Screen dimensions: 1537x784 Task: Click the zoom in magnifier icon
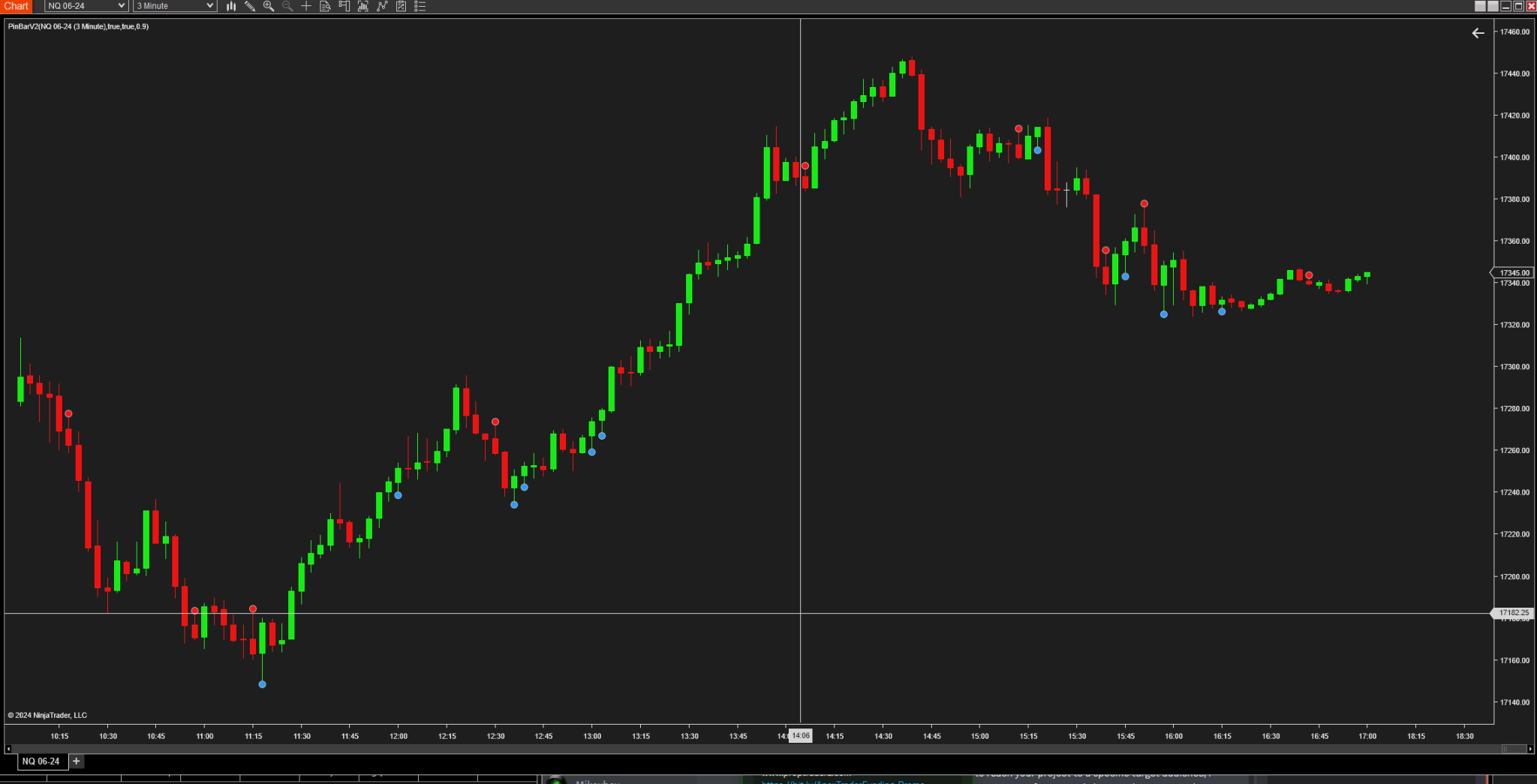(x=269, y=6)
